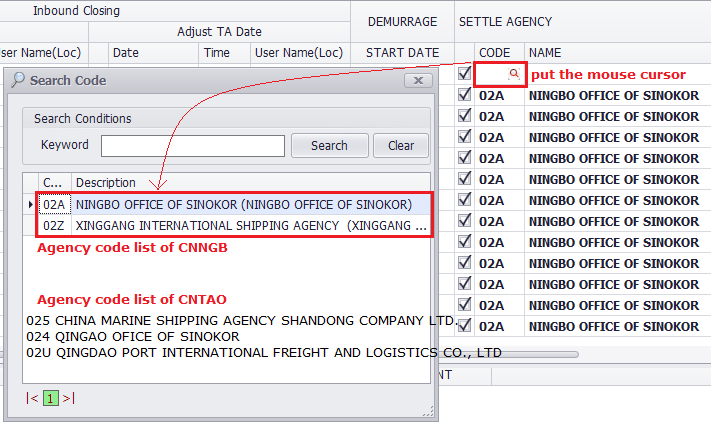The width and height of the screenshot is (711, 422).
Task: Click the resize grip of Search Code dialog
Action: (428, 411)
